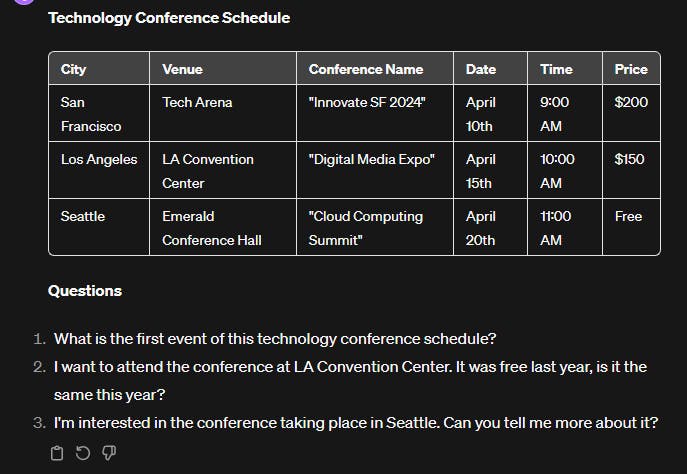Click the "Innovate SF 2024" cell
Screen dimensions: 687x474
coord(375,113)
